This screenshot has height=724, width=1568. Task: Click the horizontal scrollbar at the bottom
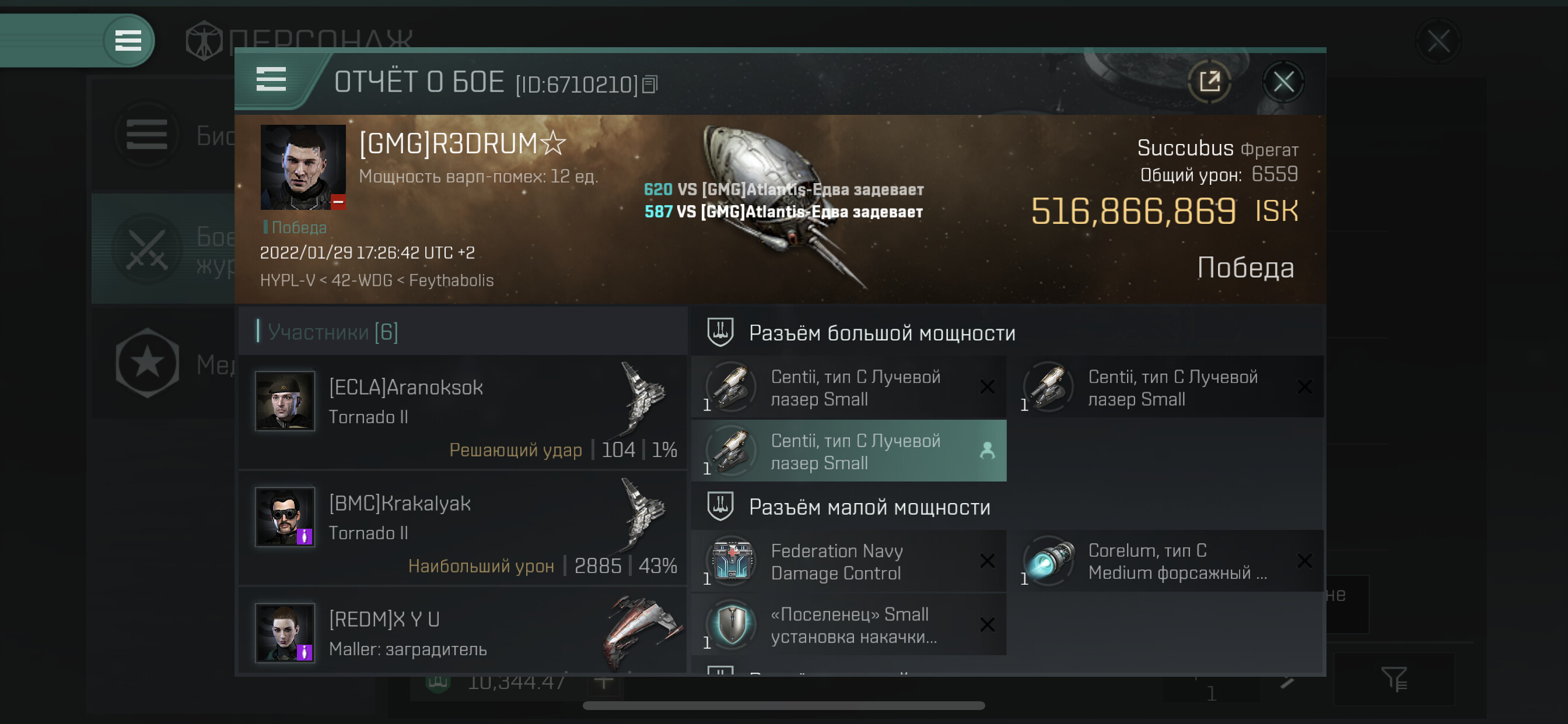[x=783, y=705]
